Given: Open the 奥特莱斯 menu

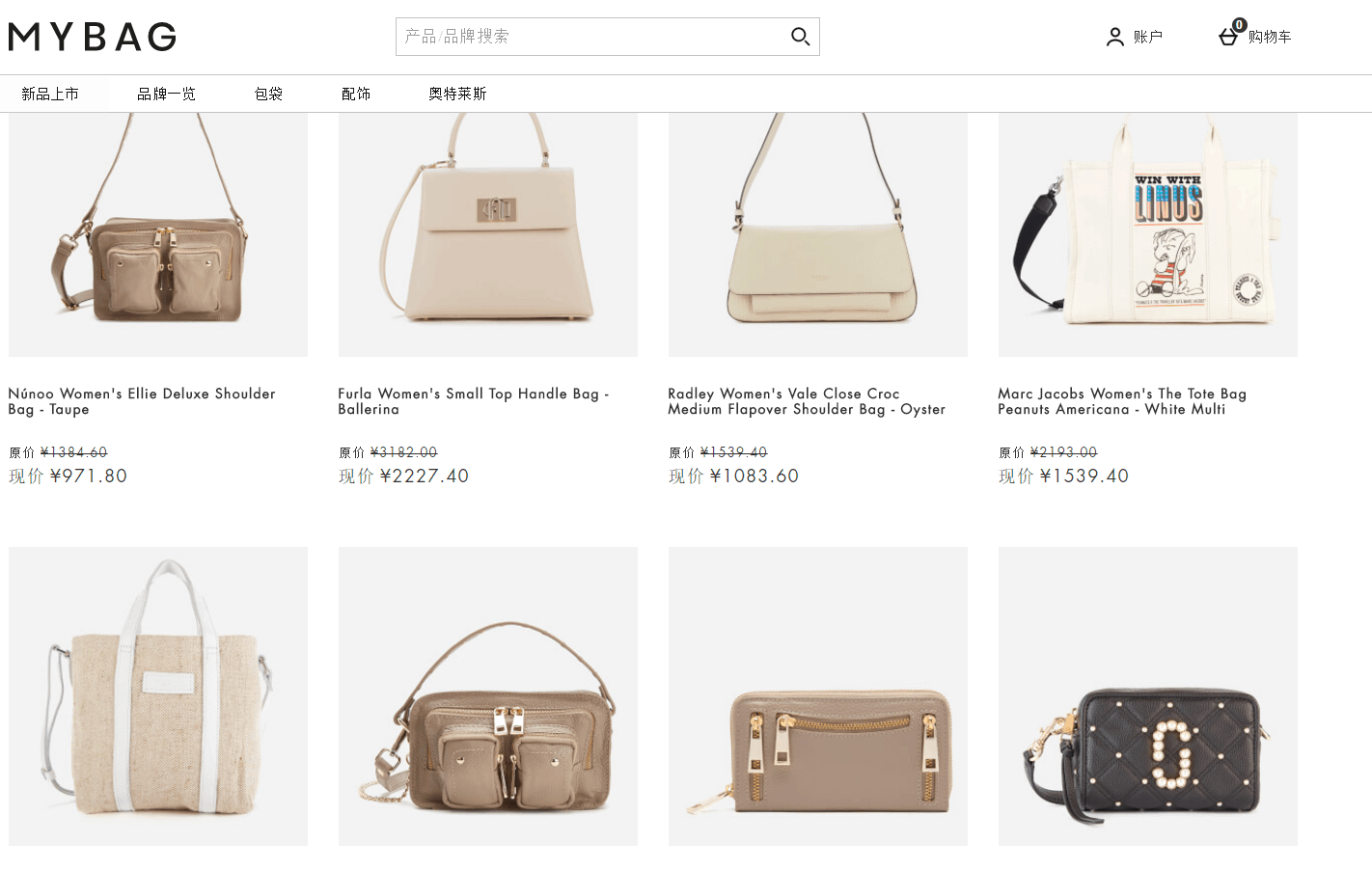Looking at the screenshot, I should coord(457,94).
